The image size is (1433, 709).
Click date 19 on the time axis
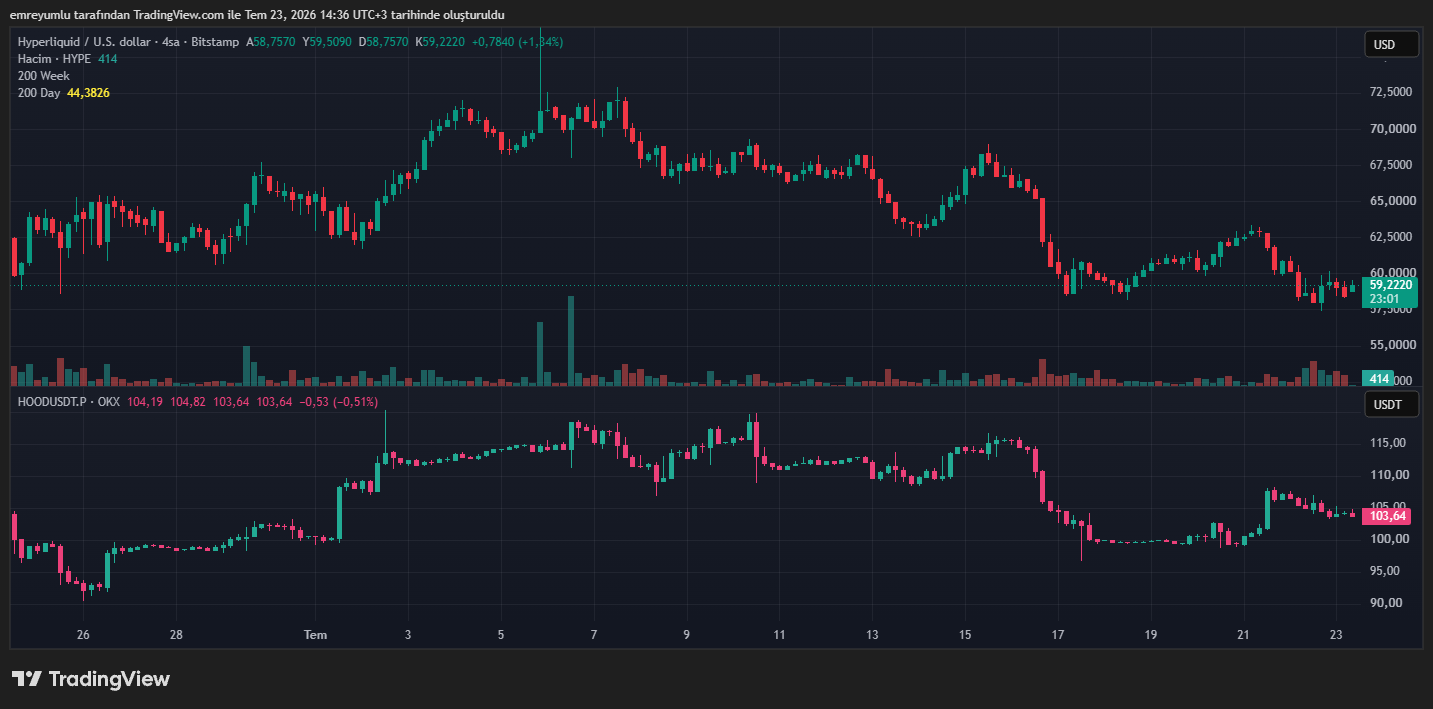point(1151,635)
